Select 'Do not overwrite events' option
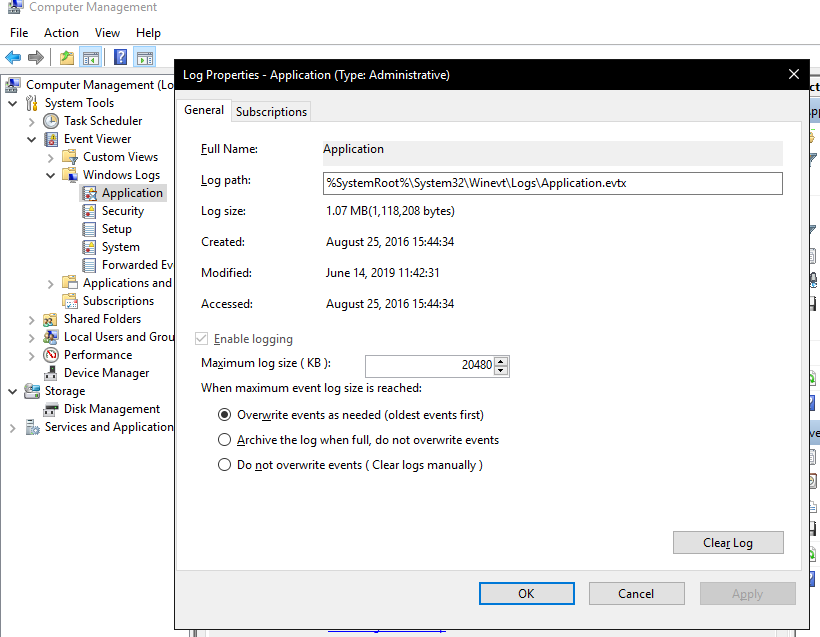820x637 pixels. tap(224, 462)
